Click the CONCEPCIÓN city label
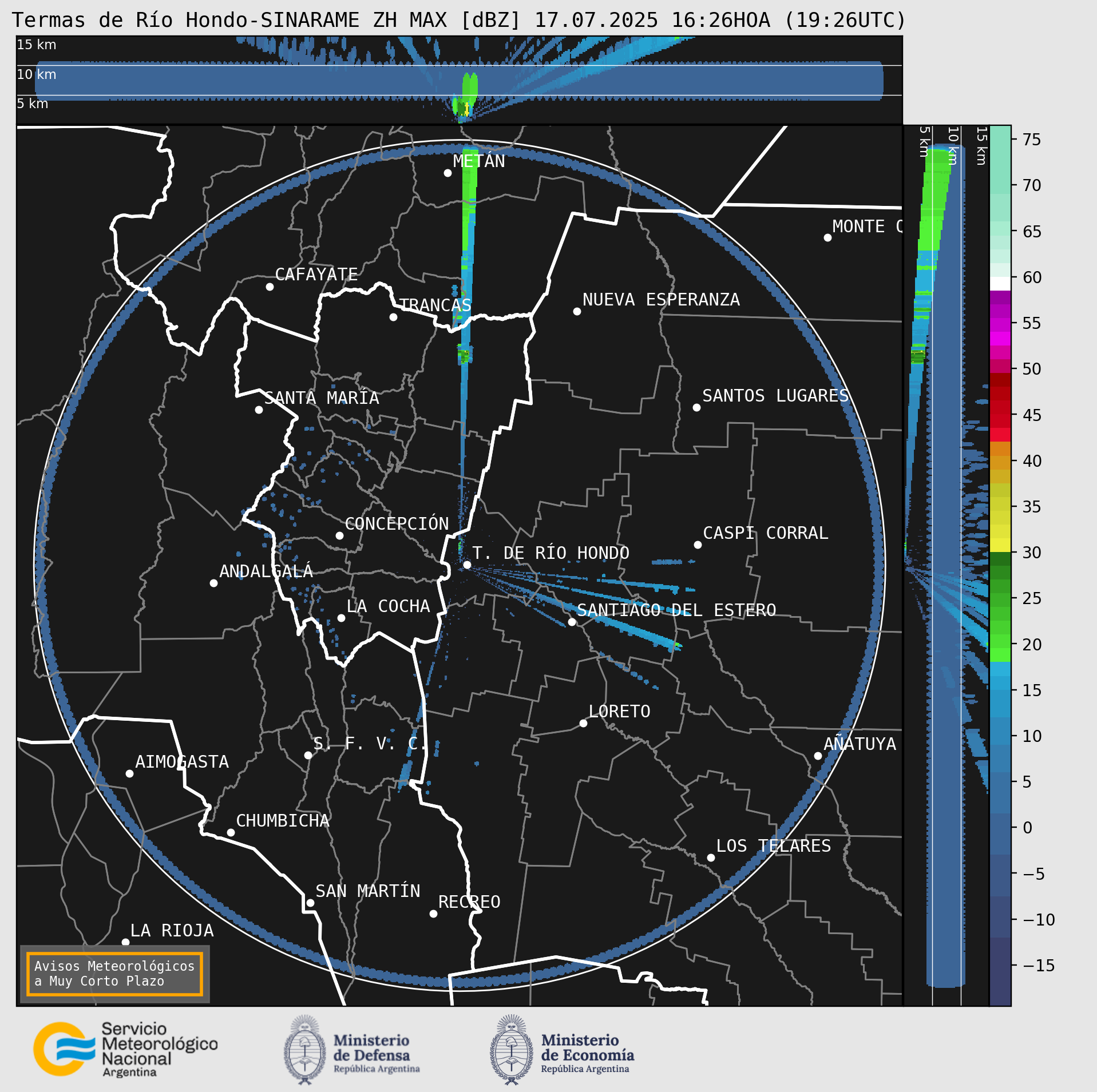This screenshot has height=1092, width=1097. (397, 523)
